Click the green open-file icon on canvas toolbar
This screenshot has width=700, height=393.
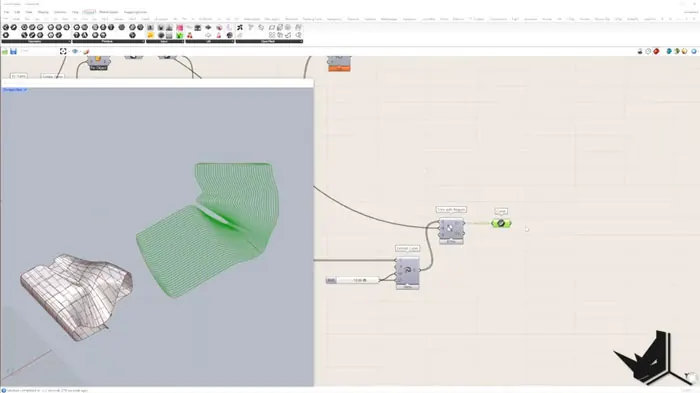click(5, 52)
